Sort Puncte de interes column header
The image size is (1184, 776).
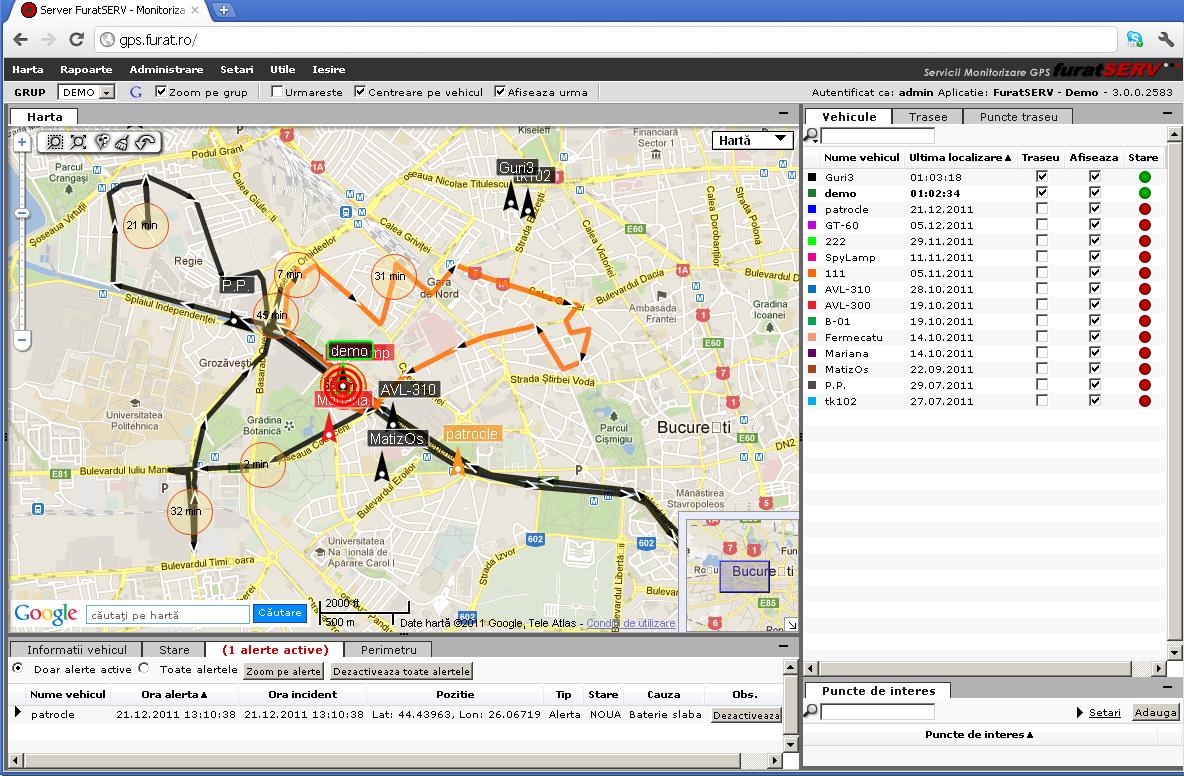[979, 734]
